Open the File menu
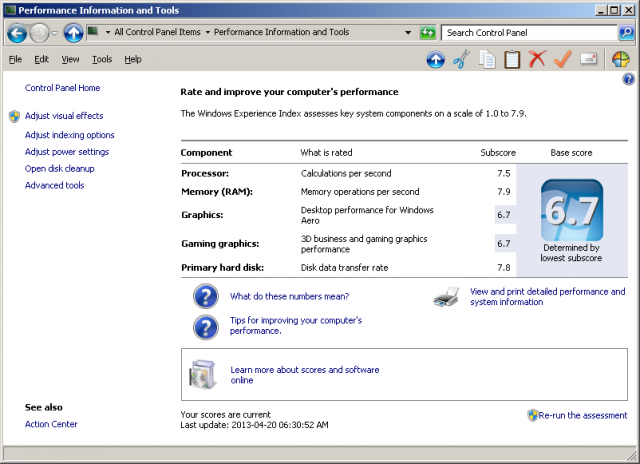The height and width of the screenshot is (464, 640). pyautogui.click(x=16, y=60)
